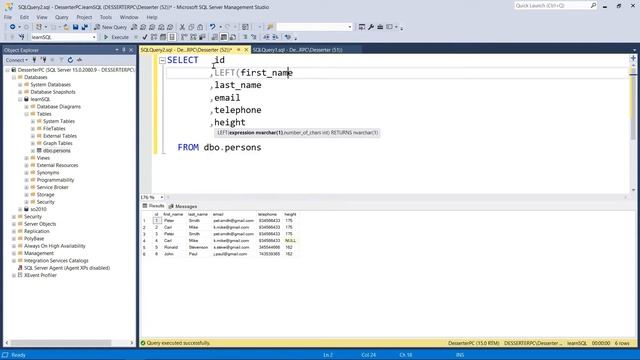The height and width of the screenshot is (360, 640).
Task: Click the Open File folder icon
Action: 66,27
